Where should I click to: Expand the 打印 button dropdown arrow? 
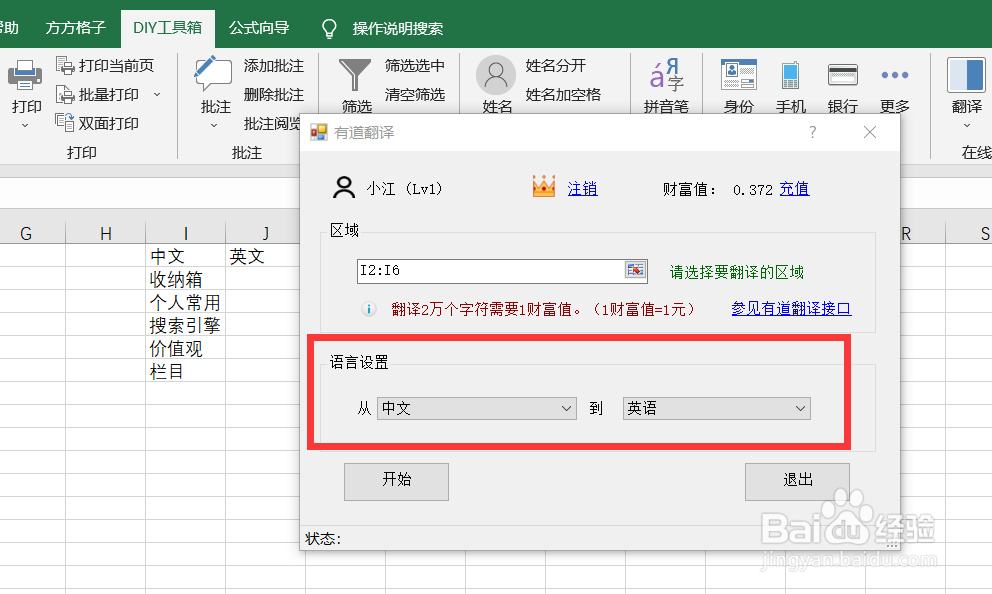coord(25,125)
